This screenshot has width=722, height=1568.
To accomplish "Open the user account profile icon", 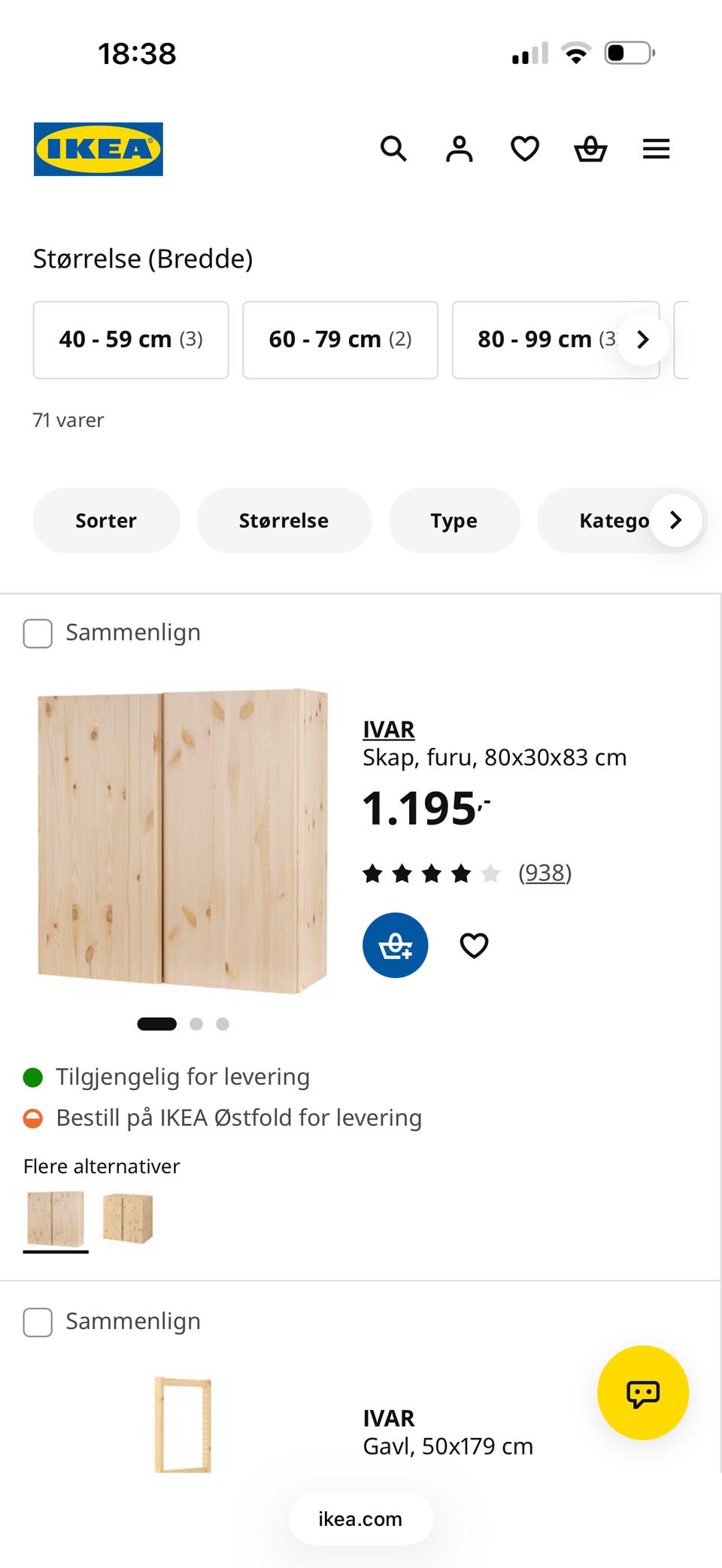I will [x=460, y=149].
